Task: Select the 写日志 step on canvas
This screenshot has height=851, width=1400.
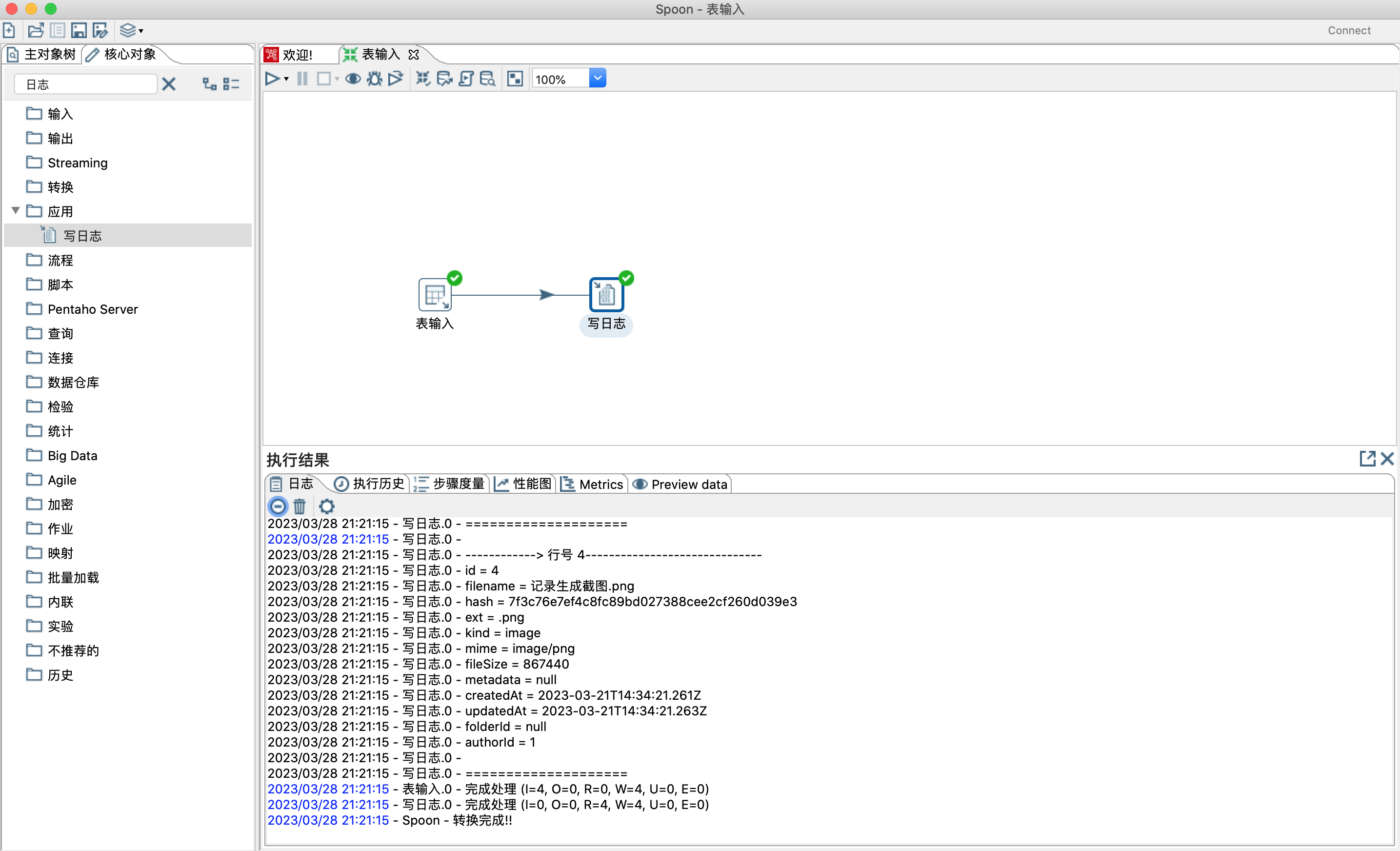Action: [606, 295]
